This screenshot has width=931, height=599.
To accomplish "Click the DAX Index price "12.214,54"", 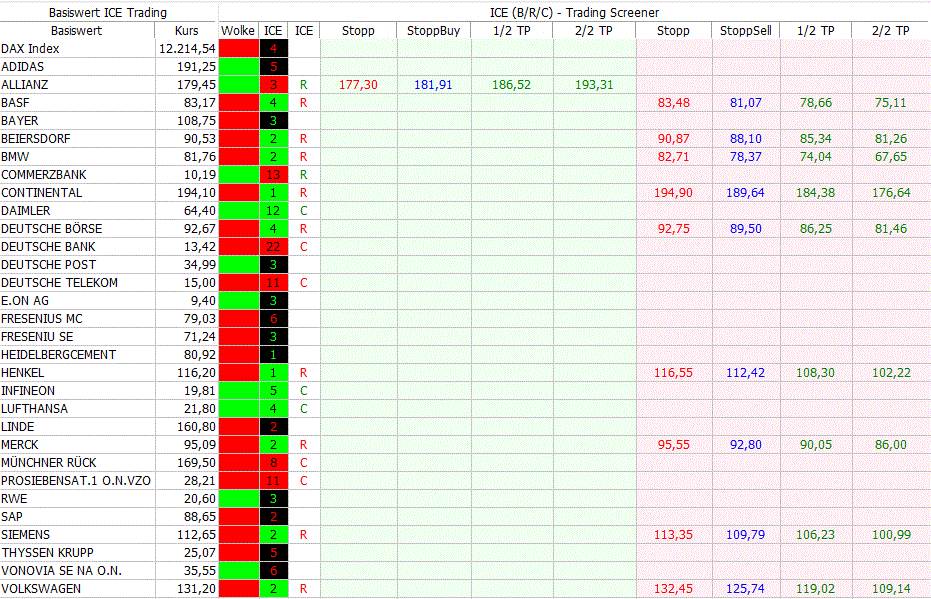I will (187, 49).
